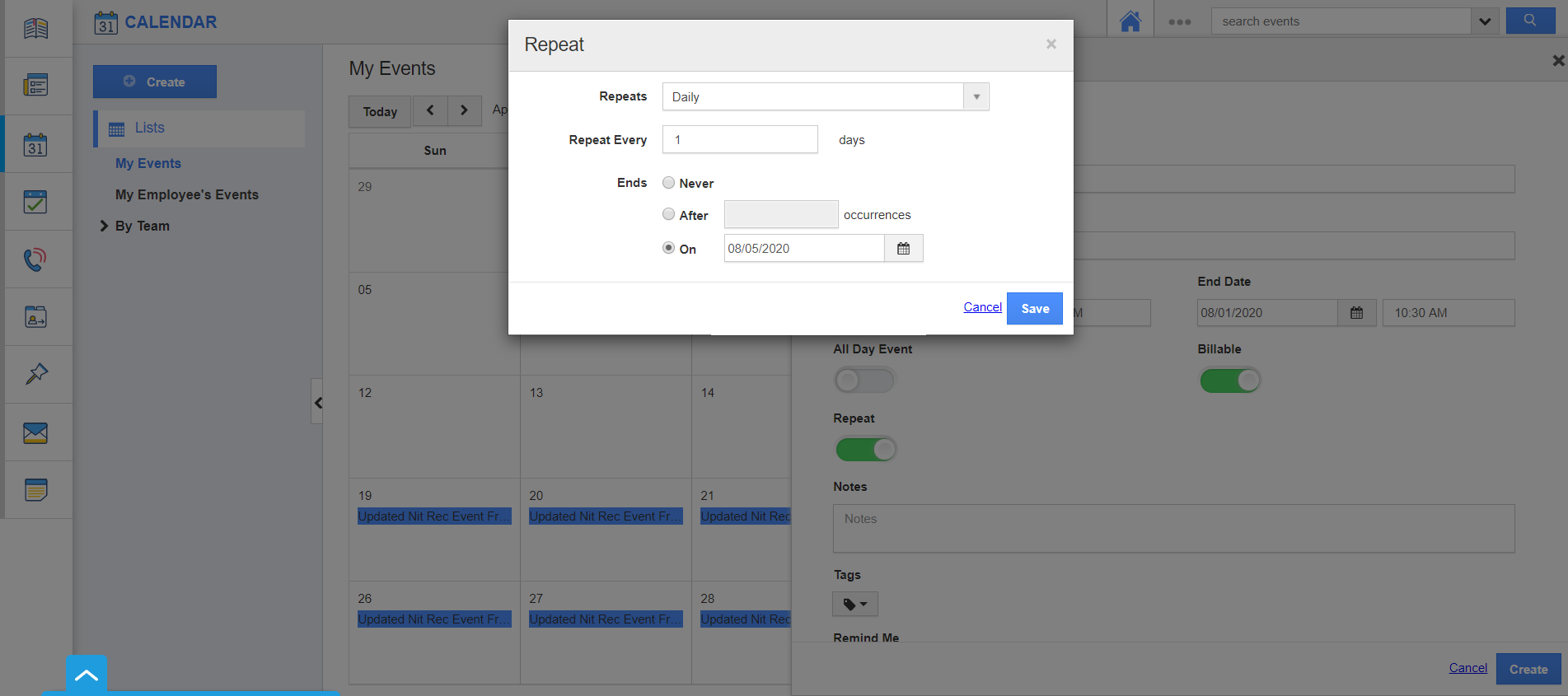
Task: Save the repeat settings
Action: tap(1034, 309)
